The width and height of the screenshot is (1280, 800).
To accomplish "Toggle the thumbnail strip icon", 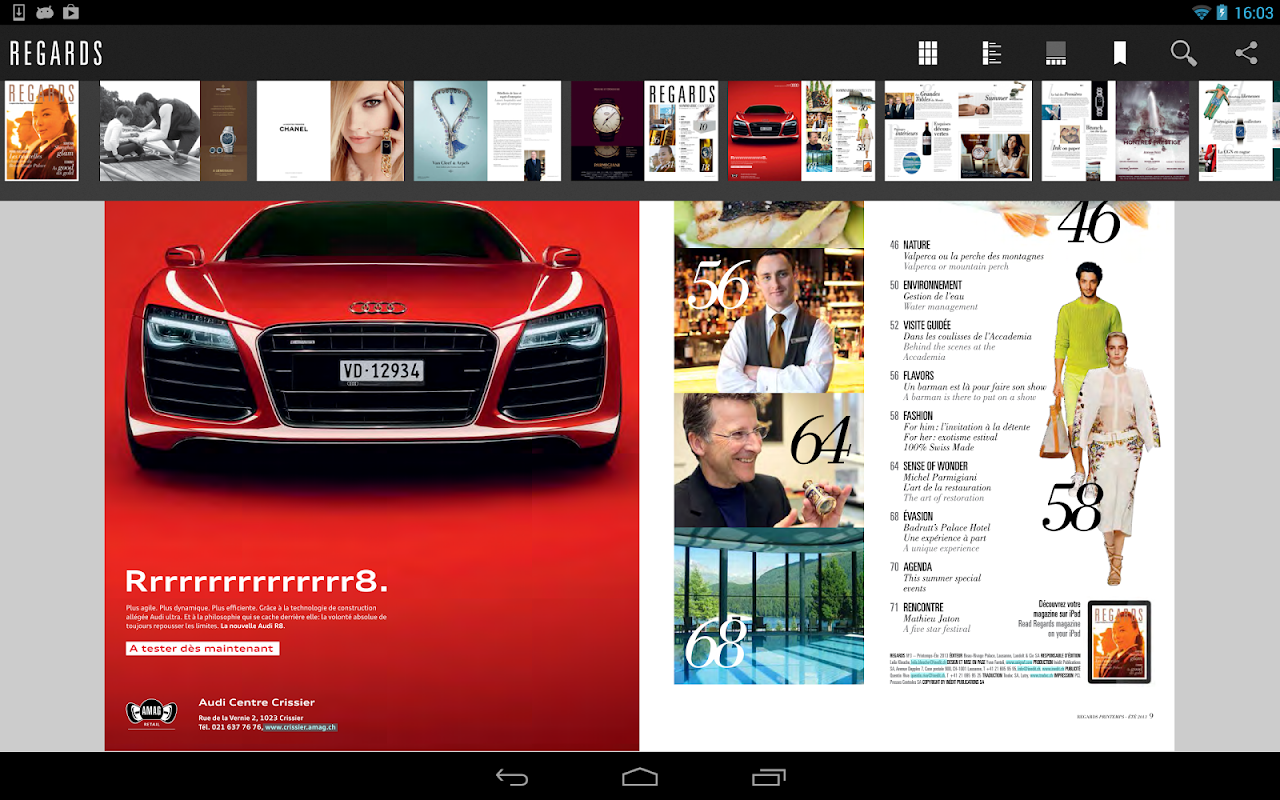I will [1055, 53].
